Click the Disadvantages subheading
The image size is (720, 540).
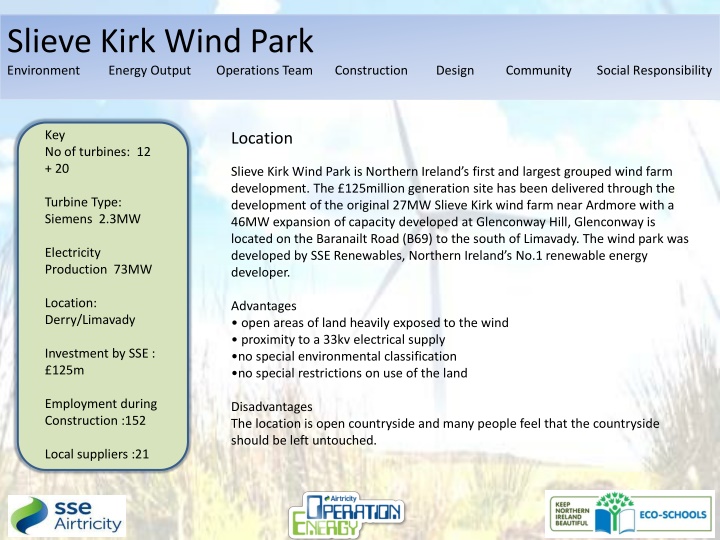(x=271, y=407)
